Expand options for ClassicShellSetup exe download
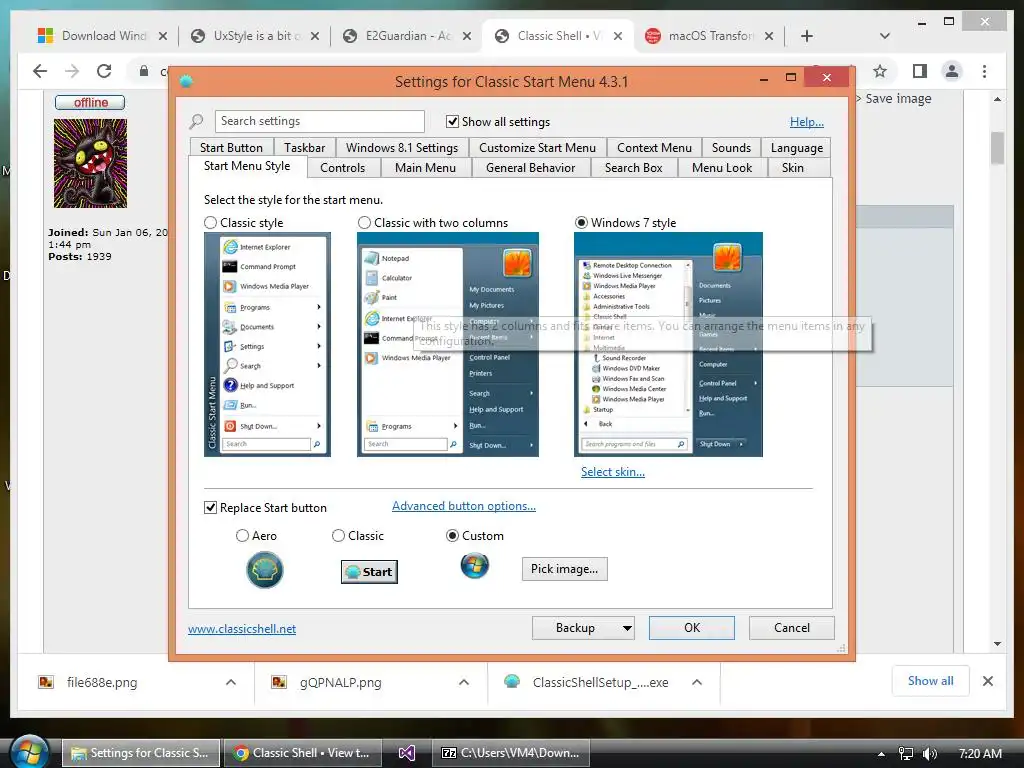 [697, 682]
